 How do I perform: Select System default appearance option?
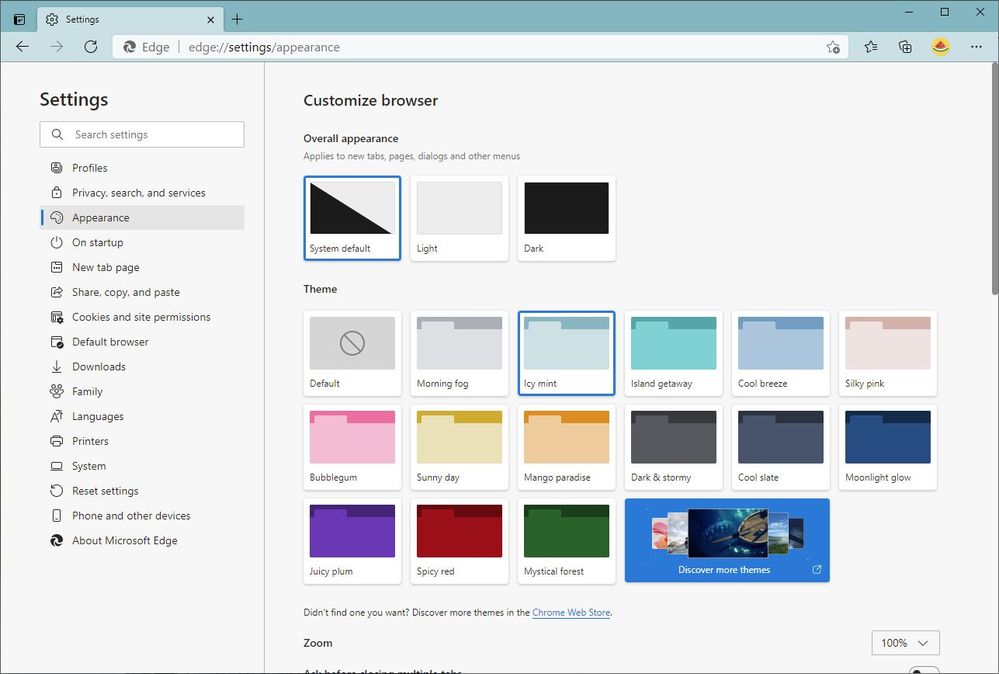point(352,218)
